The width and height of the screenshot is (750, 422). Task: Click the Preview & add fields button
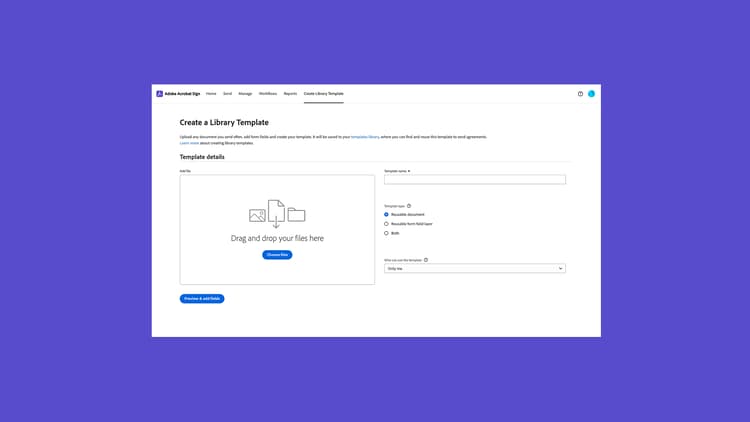coord(202,299)
